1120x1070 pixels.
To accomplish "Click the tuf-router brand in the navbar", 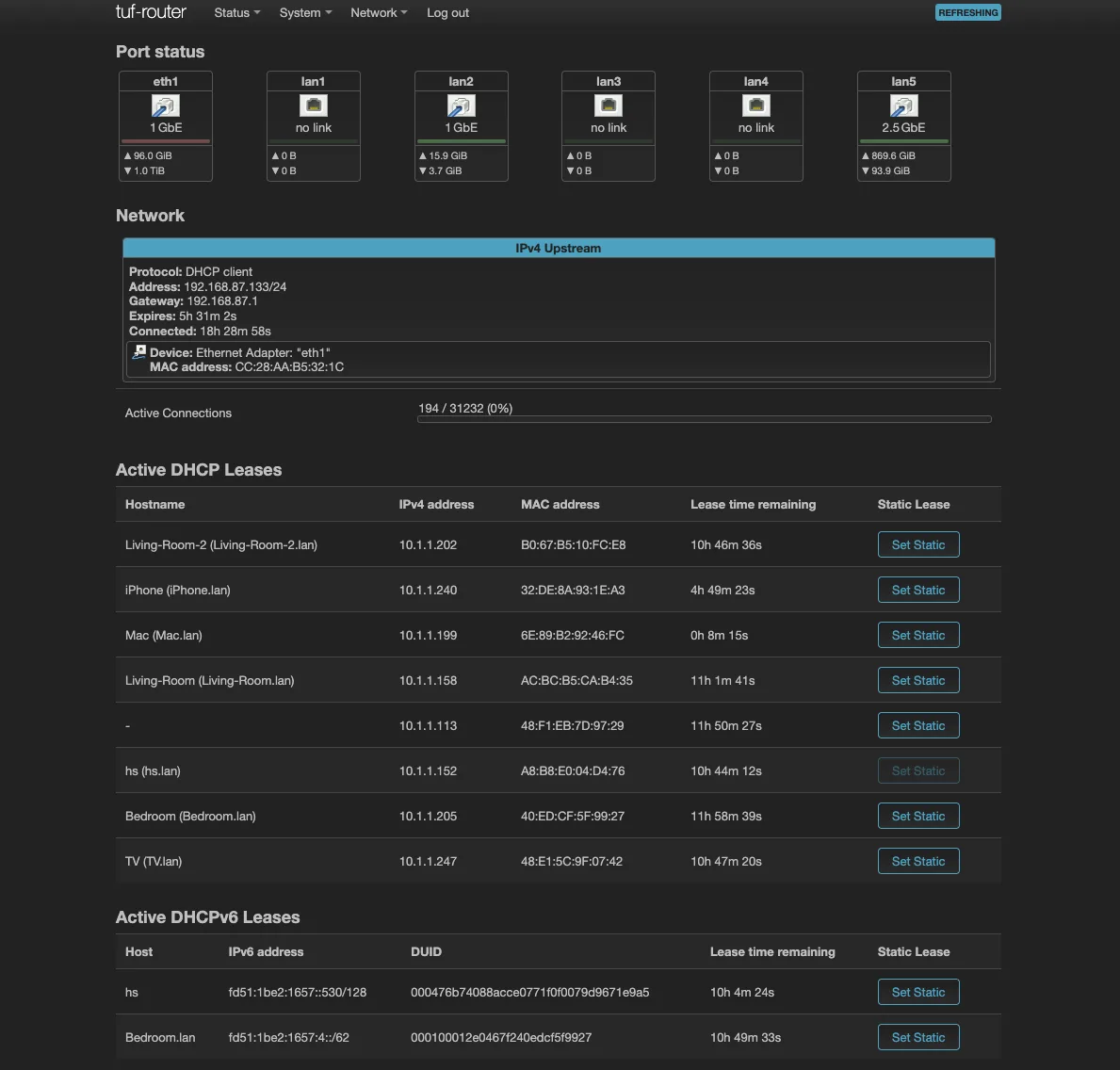I will tap(151, 12).
